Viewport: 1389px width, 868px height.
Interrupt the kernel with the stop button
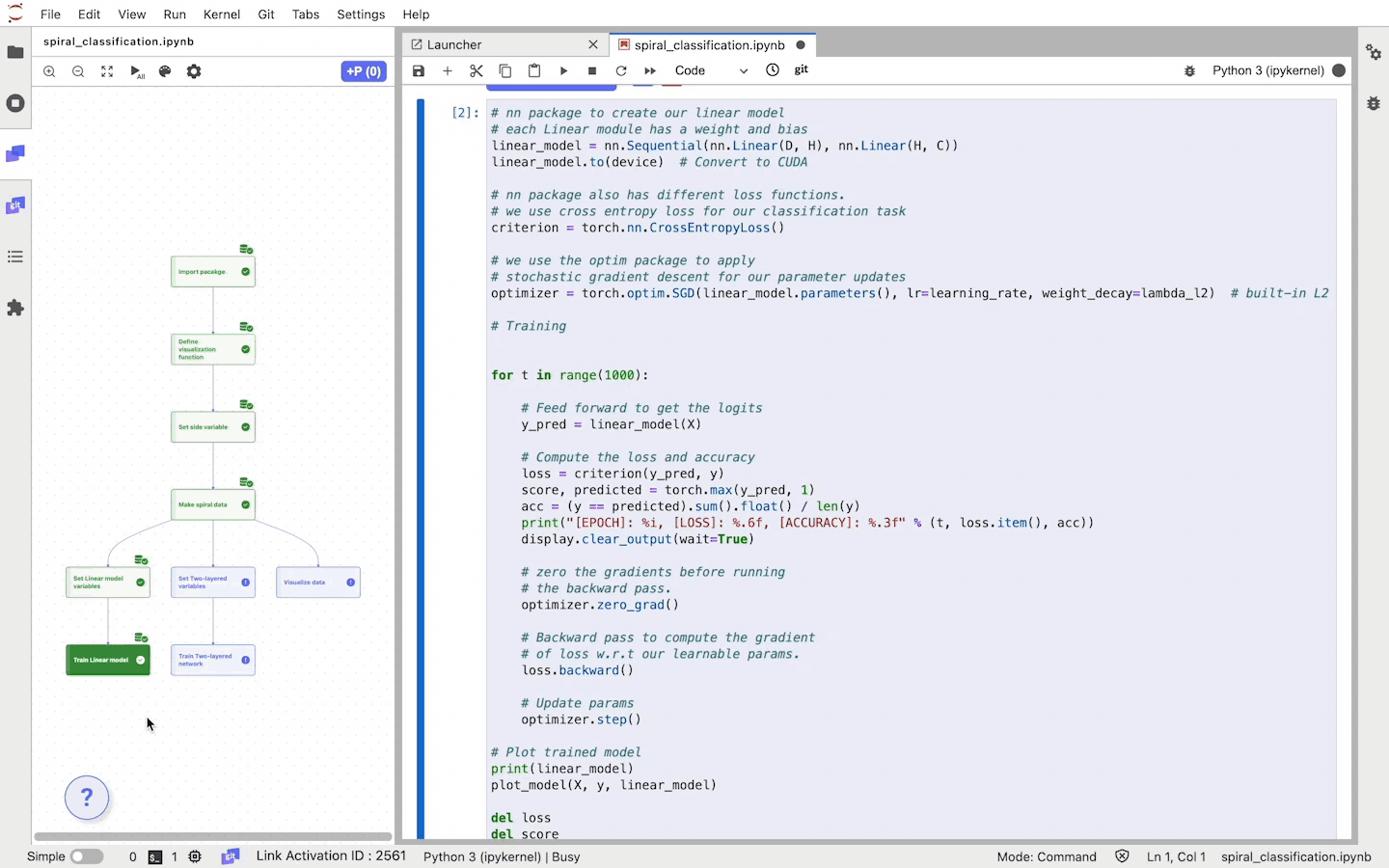[x=592, y=70]
